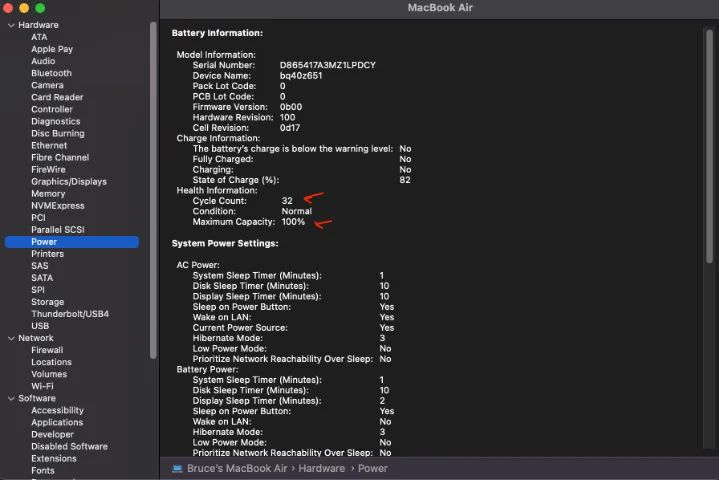Select Developer under Software
This screenshot has width=719, height=480.
click(52, 435)
